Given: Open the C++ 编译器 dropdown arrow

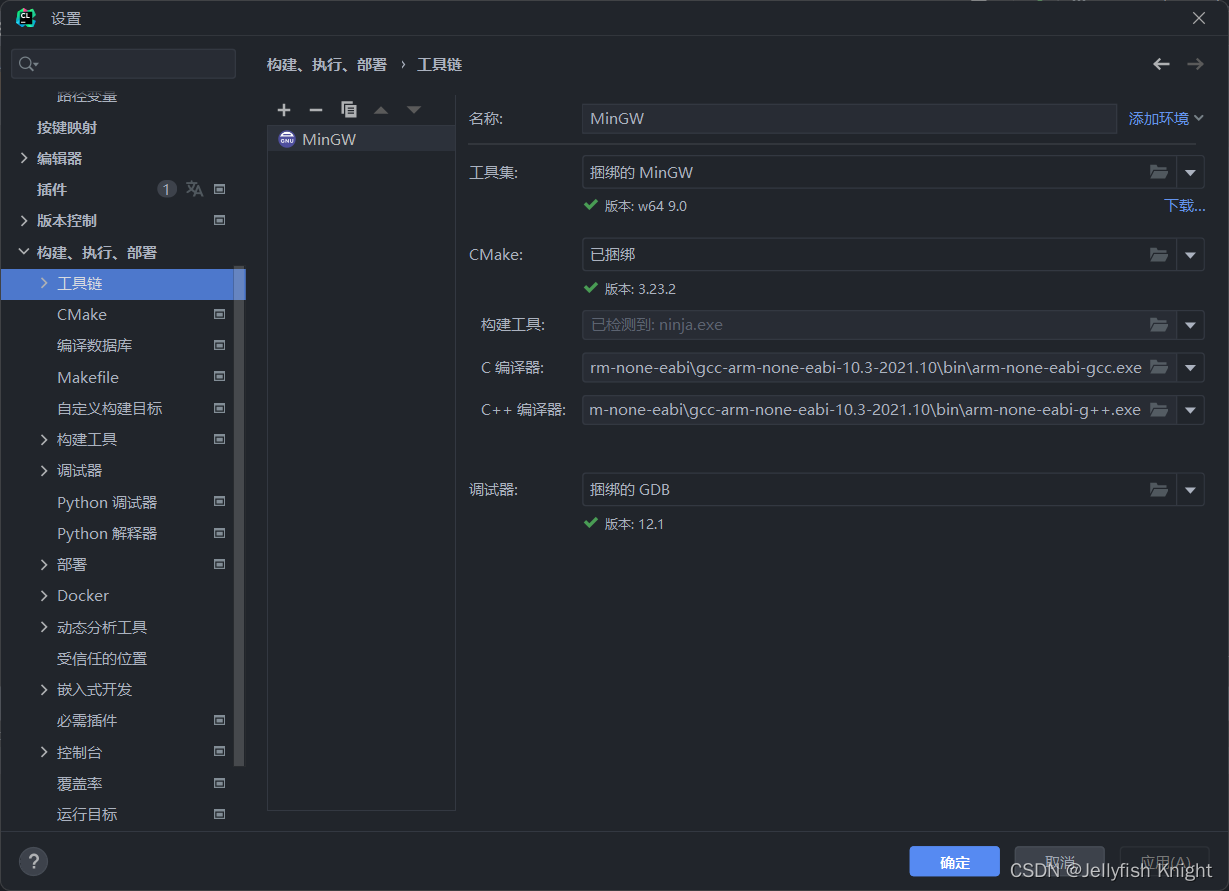Looking at the screenshot, I should point(1190,409).
